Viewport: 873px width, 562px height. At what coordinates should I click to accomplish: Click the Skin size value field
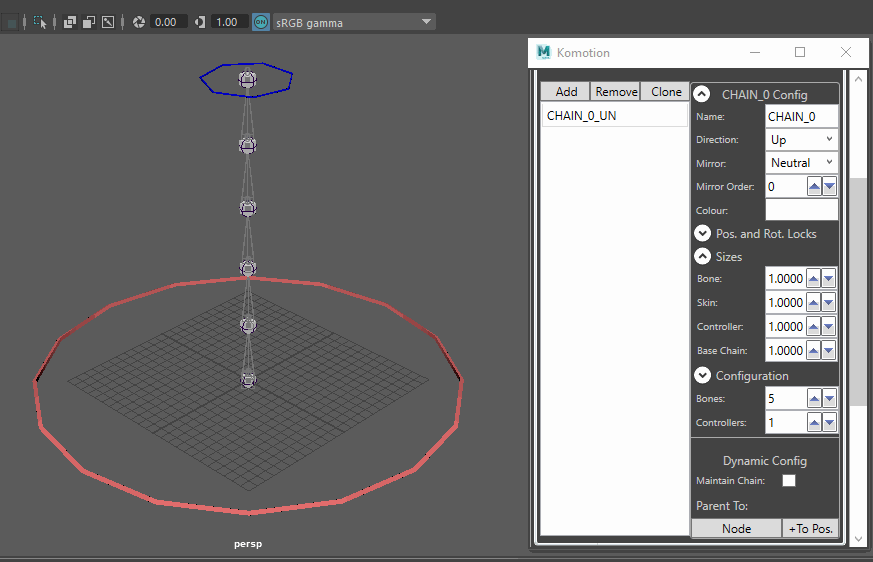[x=786, y=302]
